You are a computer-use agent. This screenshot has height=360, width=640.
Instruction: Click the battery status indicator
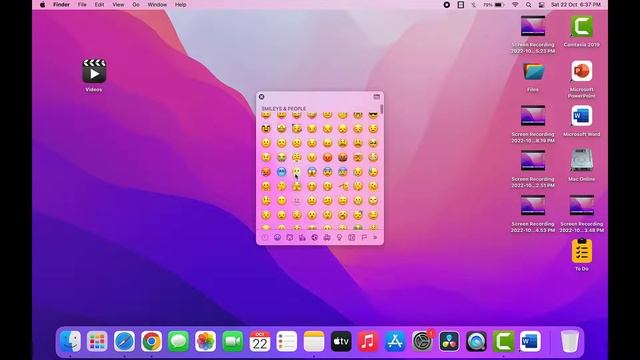click(493, 4)
